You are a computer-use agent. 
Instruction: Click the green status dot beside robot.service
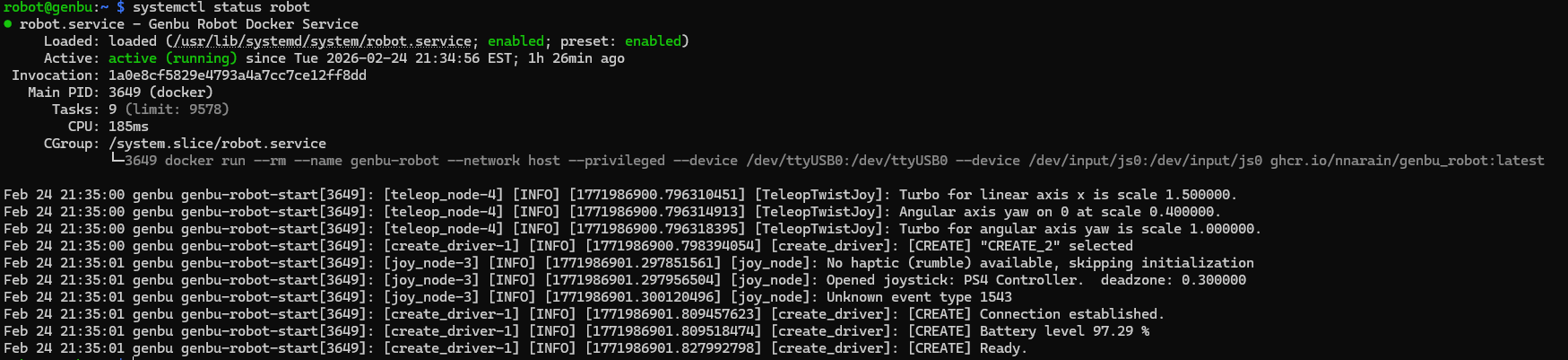(x=8, y=24)
